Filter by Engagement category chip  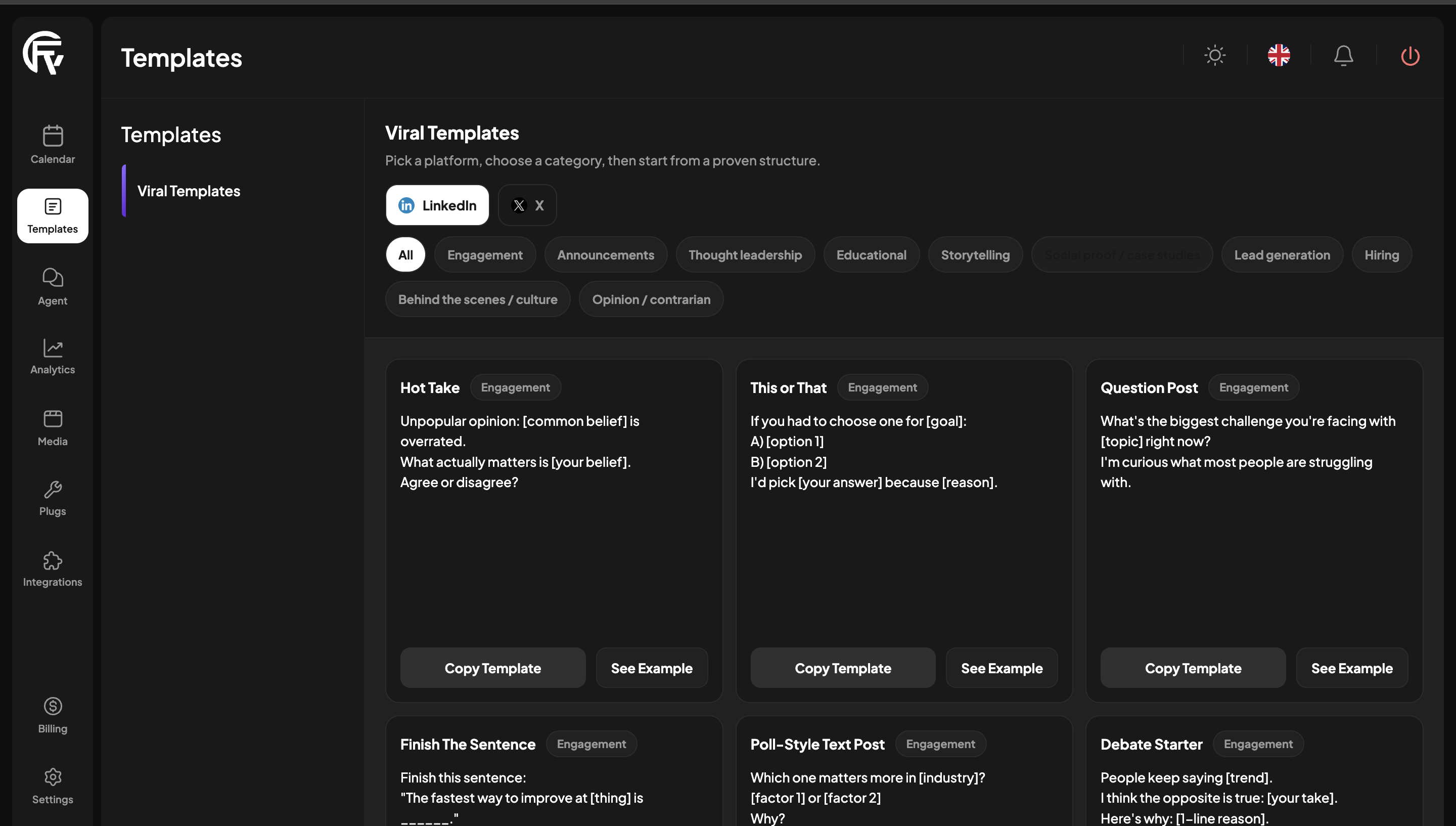[485, 255]
